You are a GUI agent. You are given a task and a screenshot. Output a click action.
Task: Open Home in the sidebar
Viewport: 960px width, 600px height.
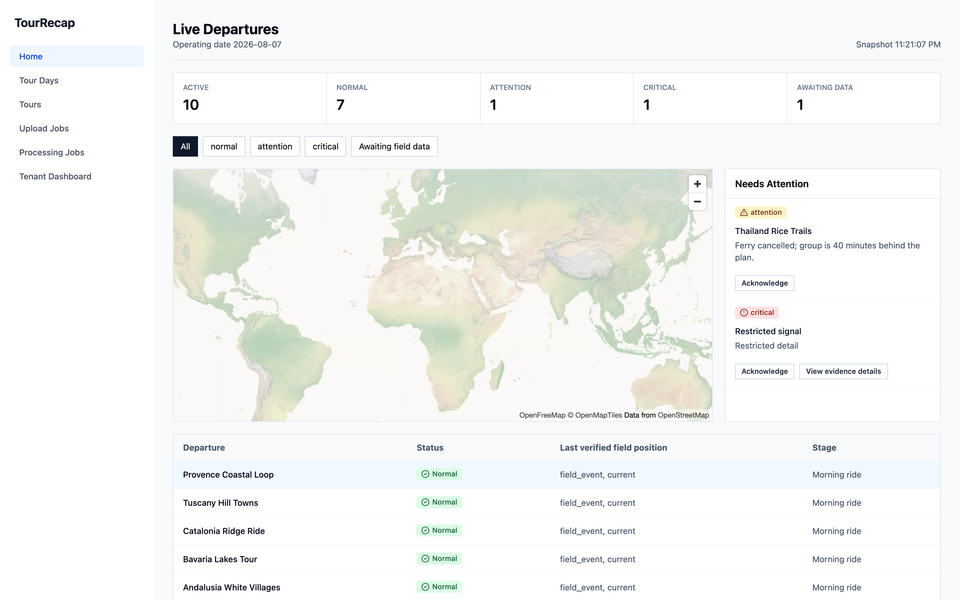77,56
